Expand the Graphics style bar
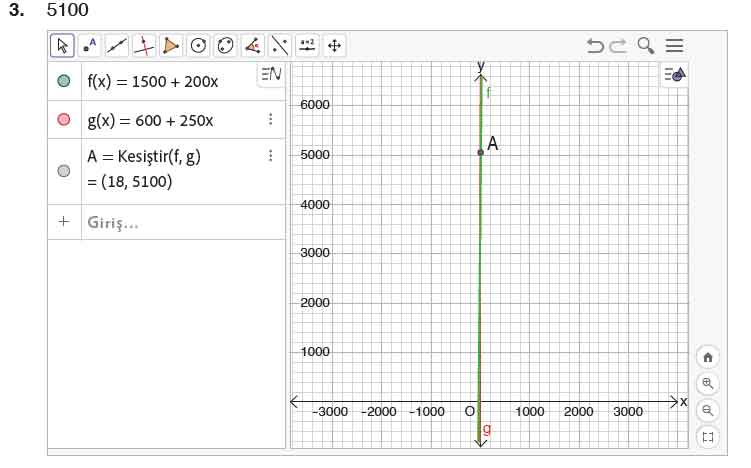751x468 pixels. click(x=676, y=75)
